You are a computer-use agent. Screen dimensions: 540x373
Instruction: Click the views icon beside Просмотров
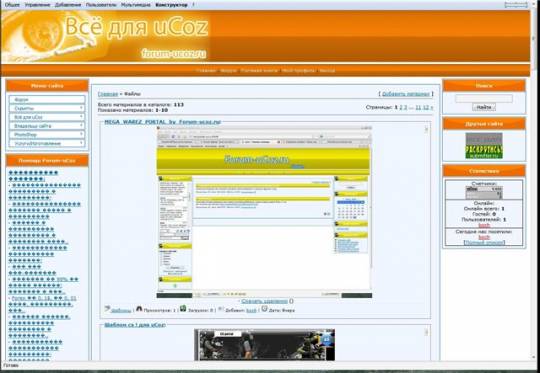[x=139, y=308]
